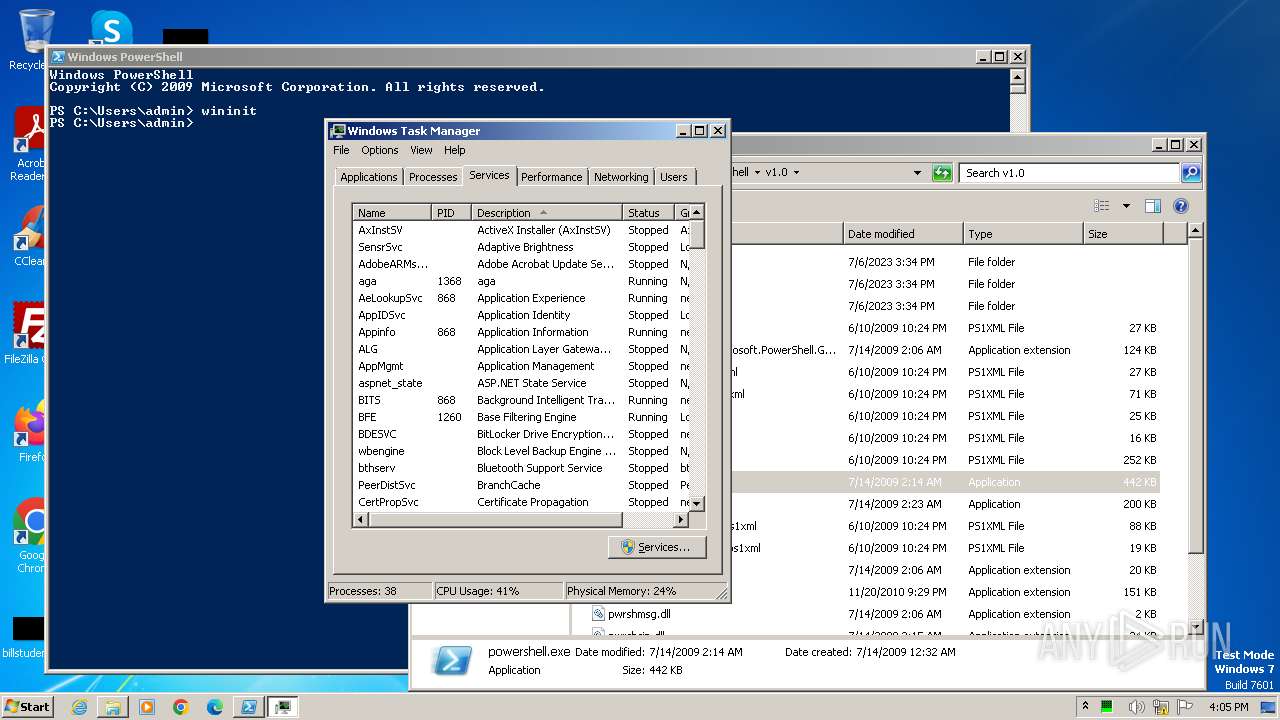Click the Explorer search magnifier icon

click(1190, 173)
